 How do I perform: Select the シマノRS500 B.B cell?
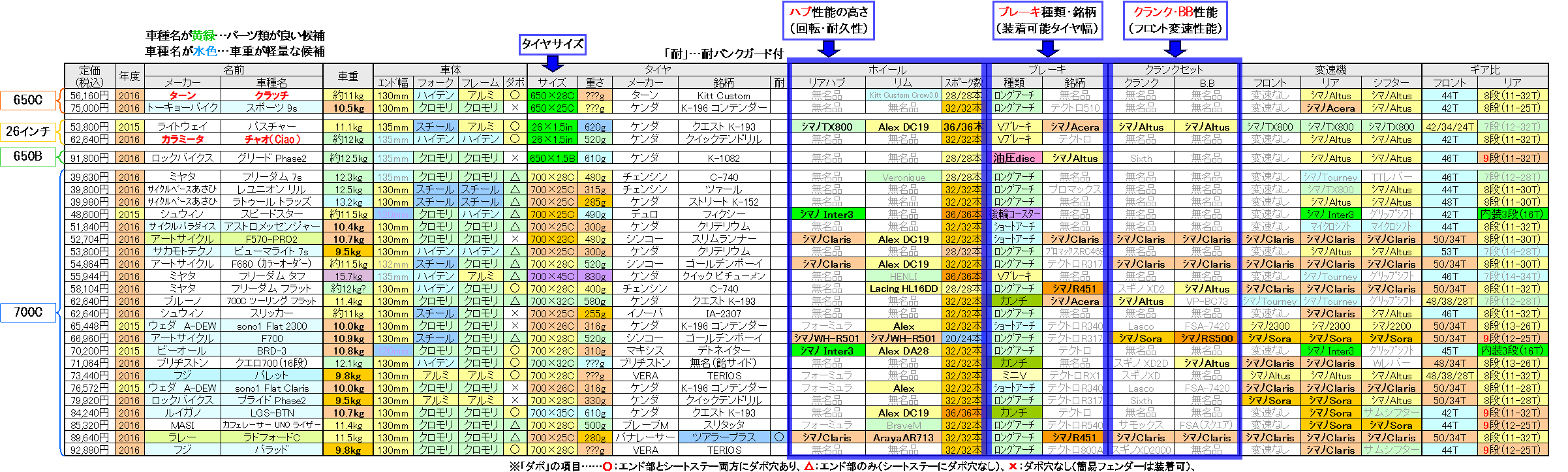coord(1207,338)
